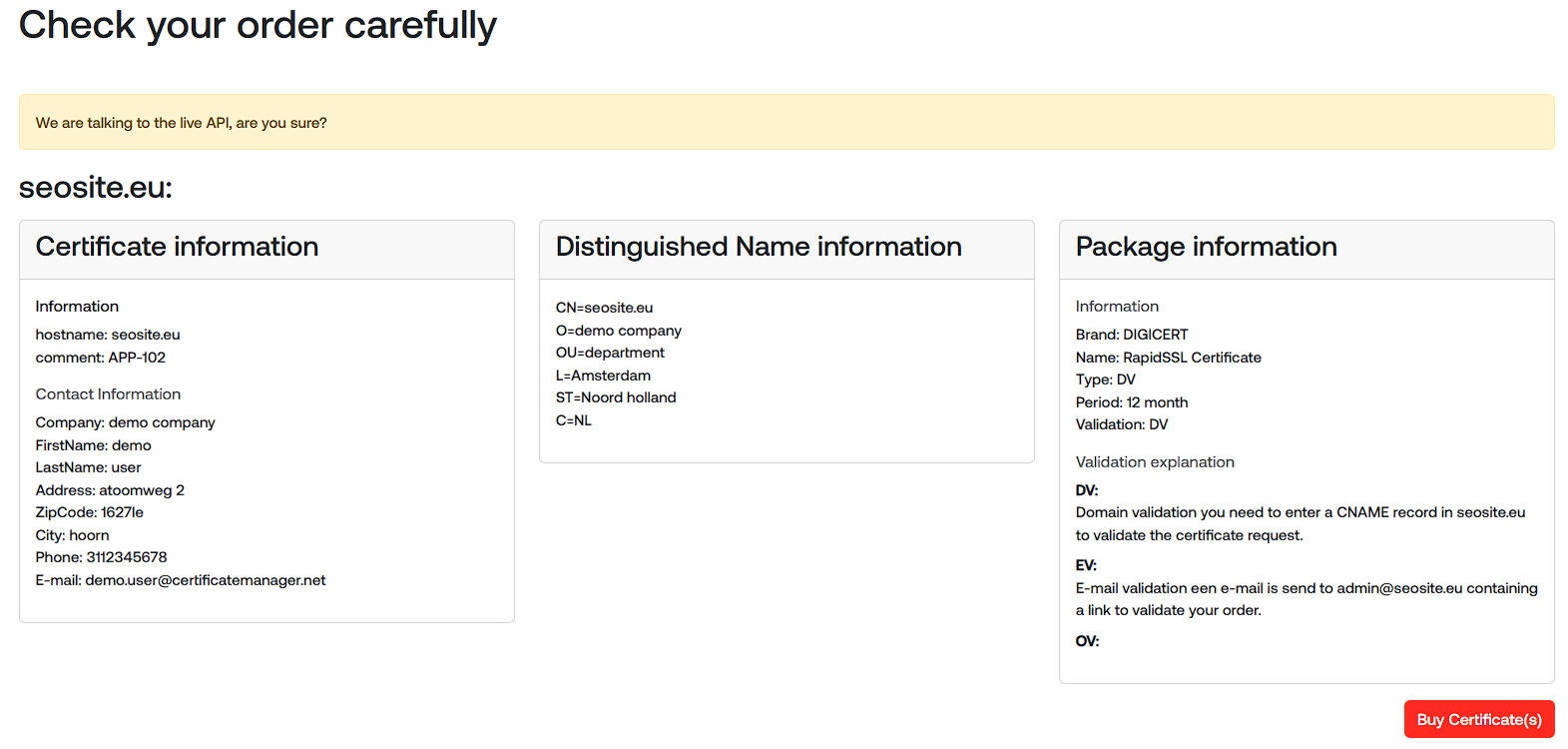
Task: Click the Name: RapidSSL Certificate line
Action: (x=1168, y=358)
